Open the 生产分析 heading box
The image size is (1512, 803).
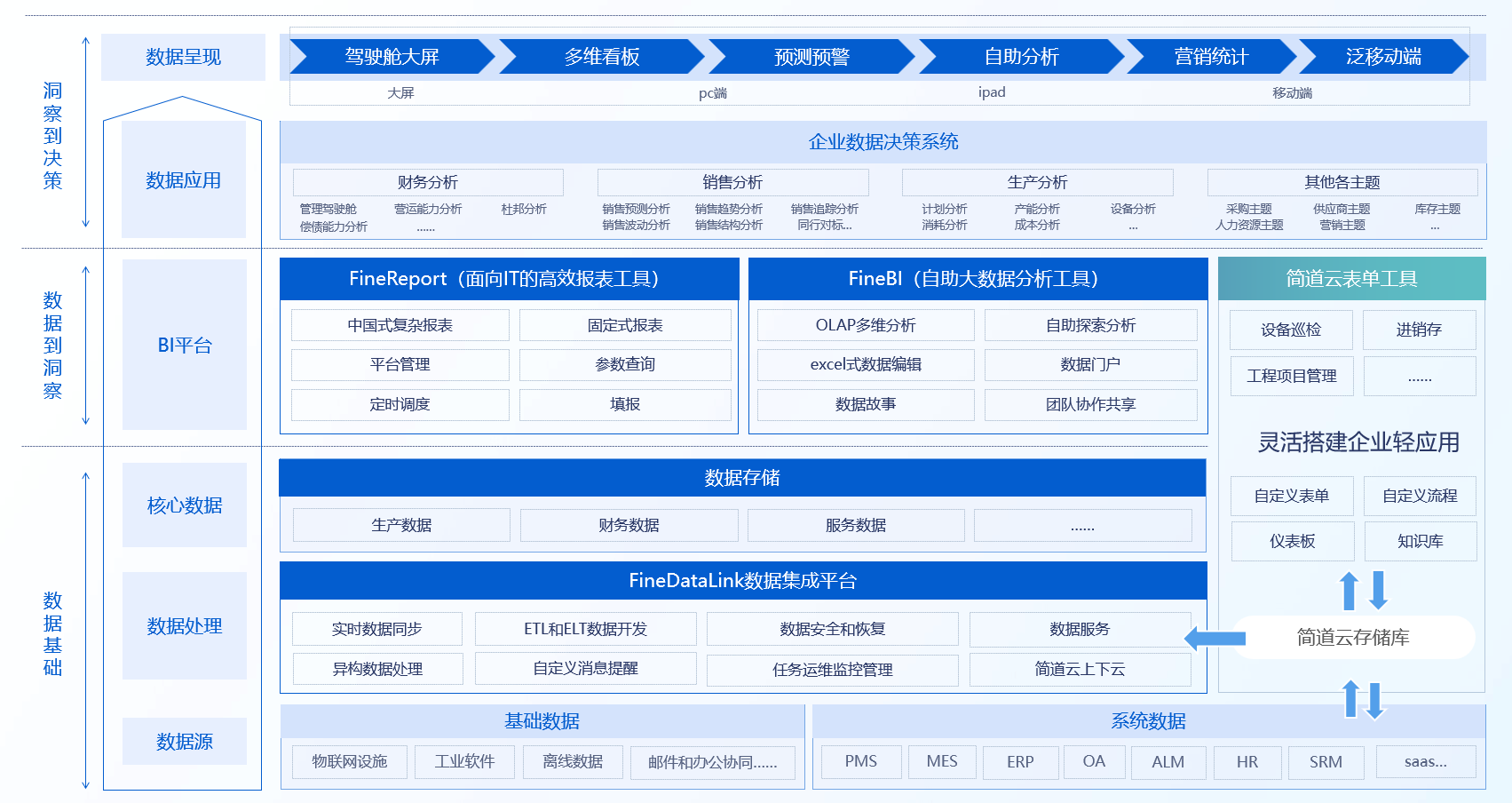coord(1037,182)
